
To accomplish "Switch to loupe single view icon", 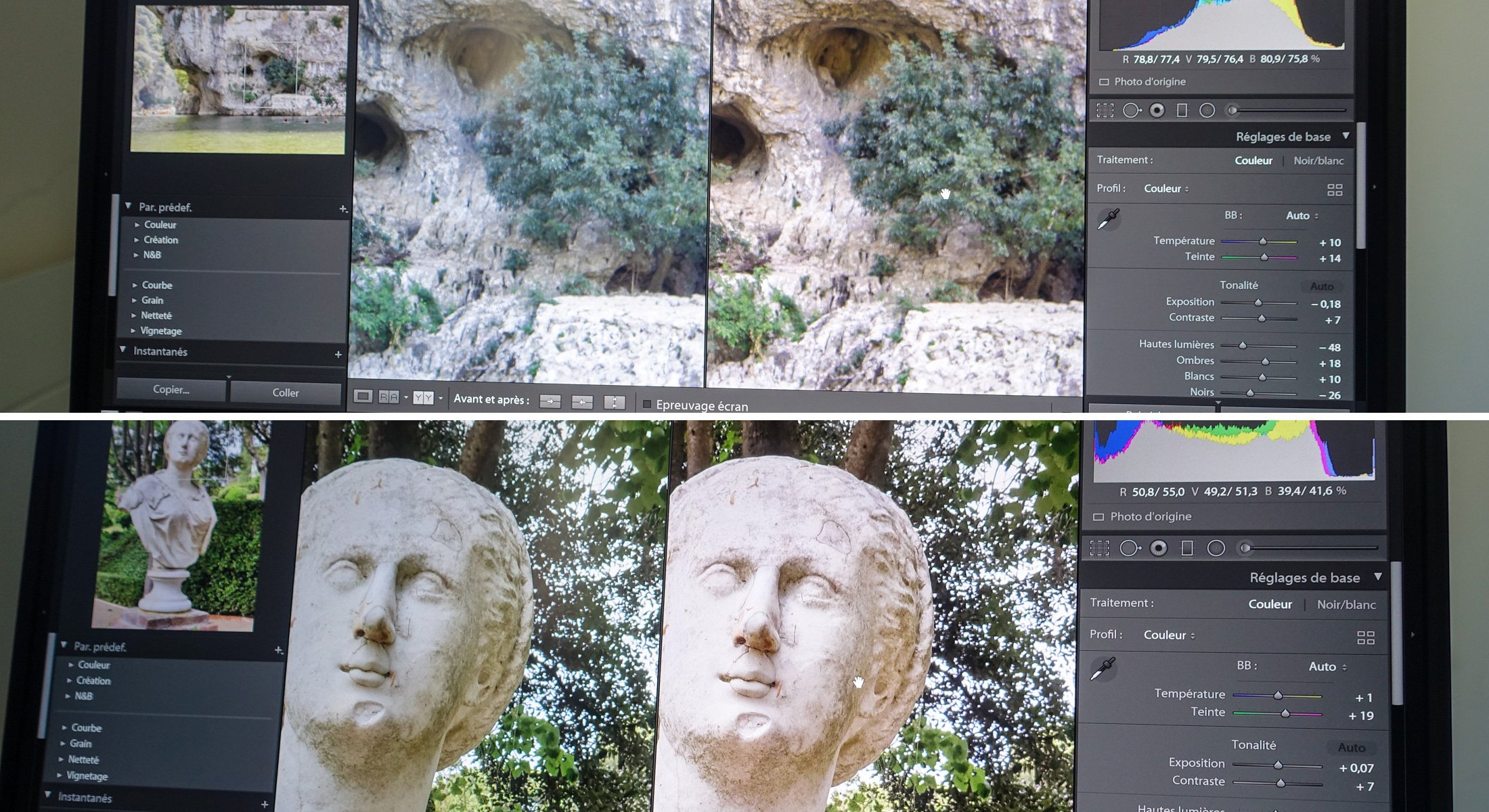I will click(363, 397).
